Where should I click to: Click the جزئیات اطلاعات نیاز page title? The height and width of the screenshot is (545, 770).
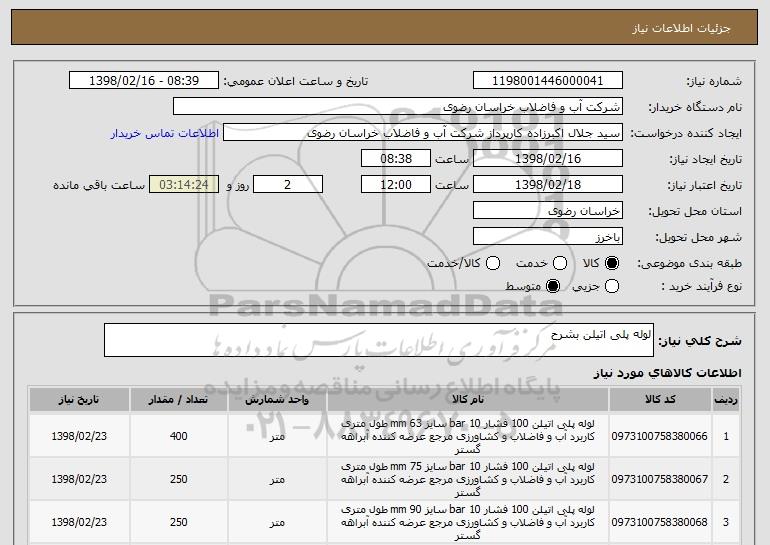point(681,28)
